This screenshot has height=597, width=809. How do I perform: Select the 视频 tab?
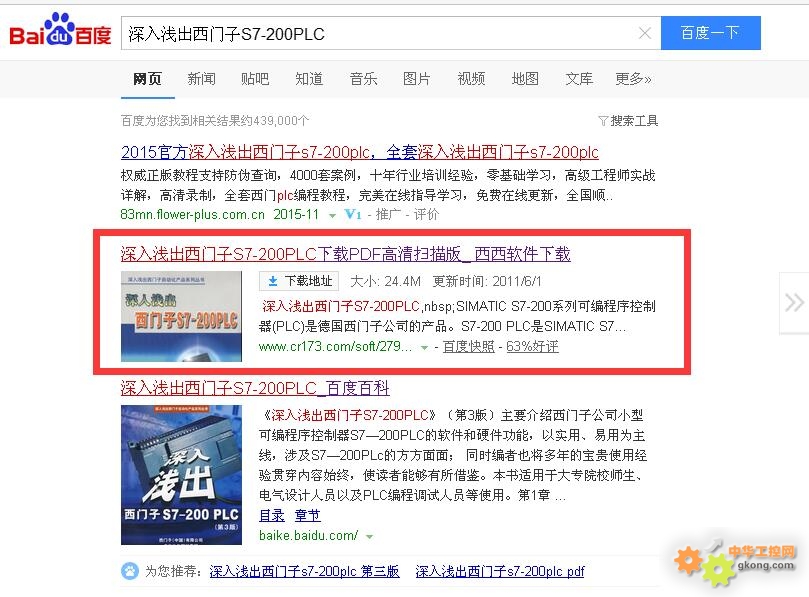point(472,79)
